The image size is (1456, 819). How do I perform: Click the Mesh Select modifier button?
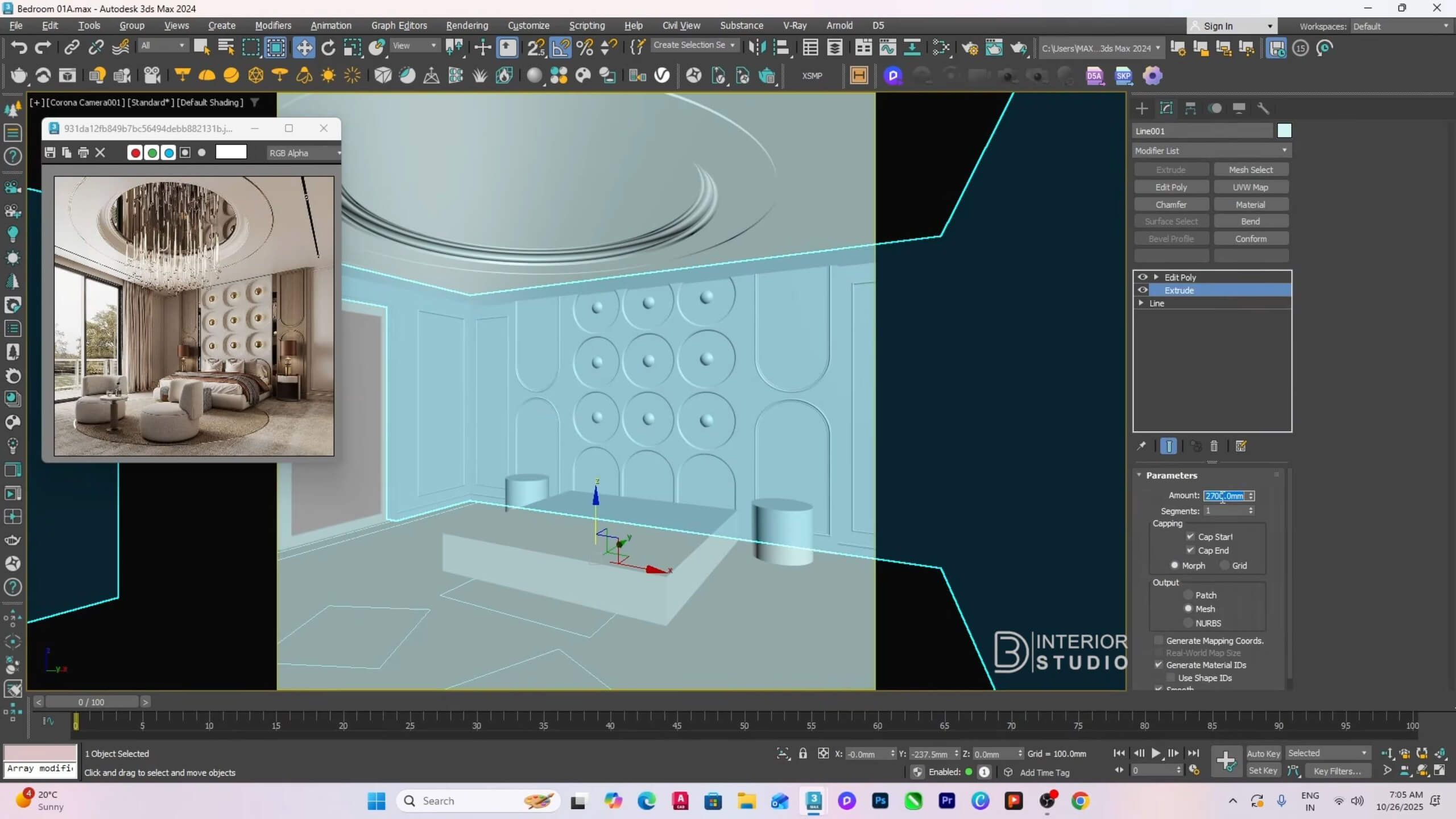click(x=1251, y=169)
